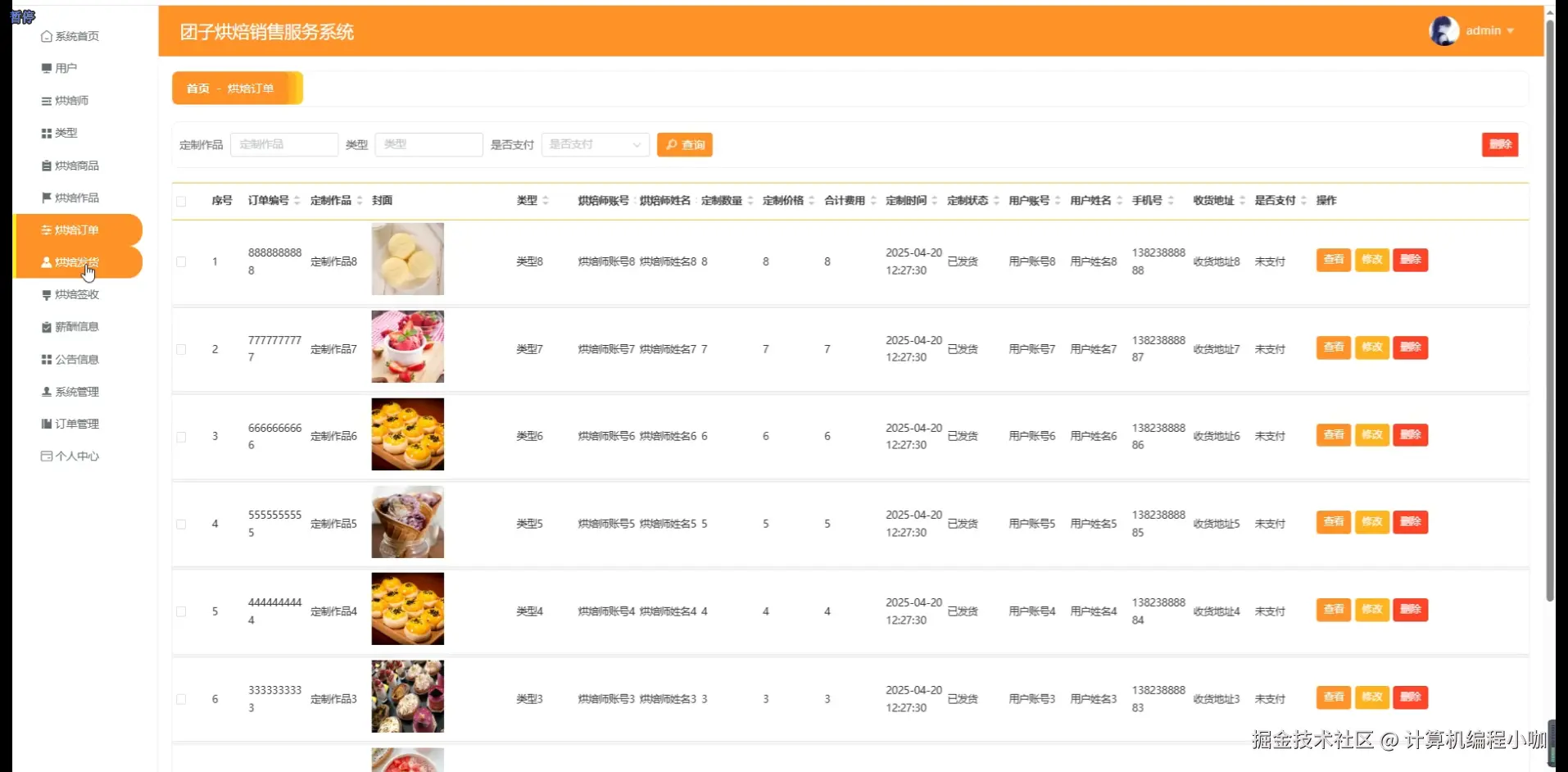Sort the table by 定制状态

point(996,201)
